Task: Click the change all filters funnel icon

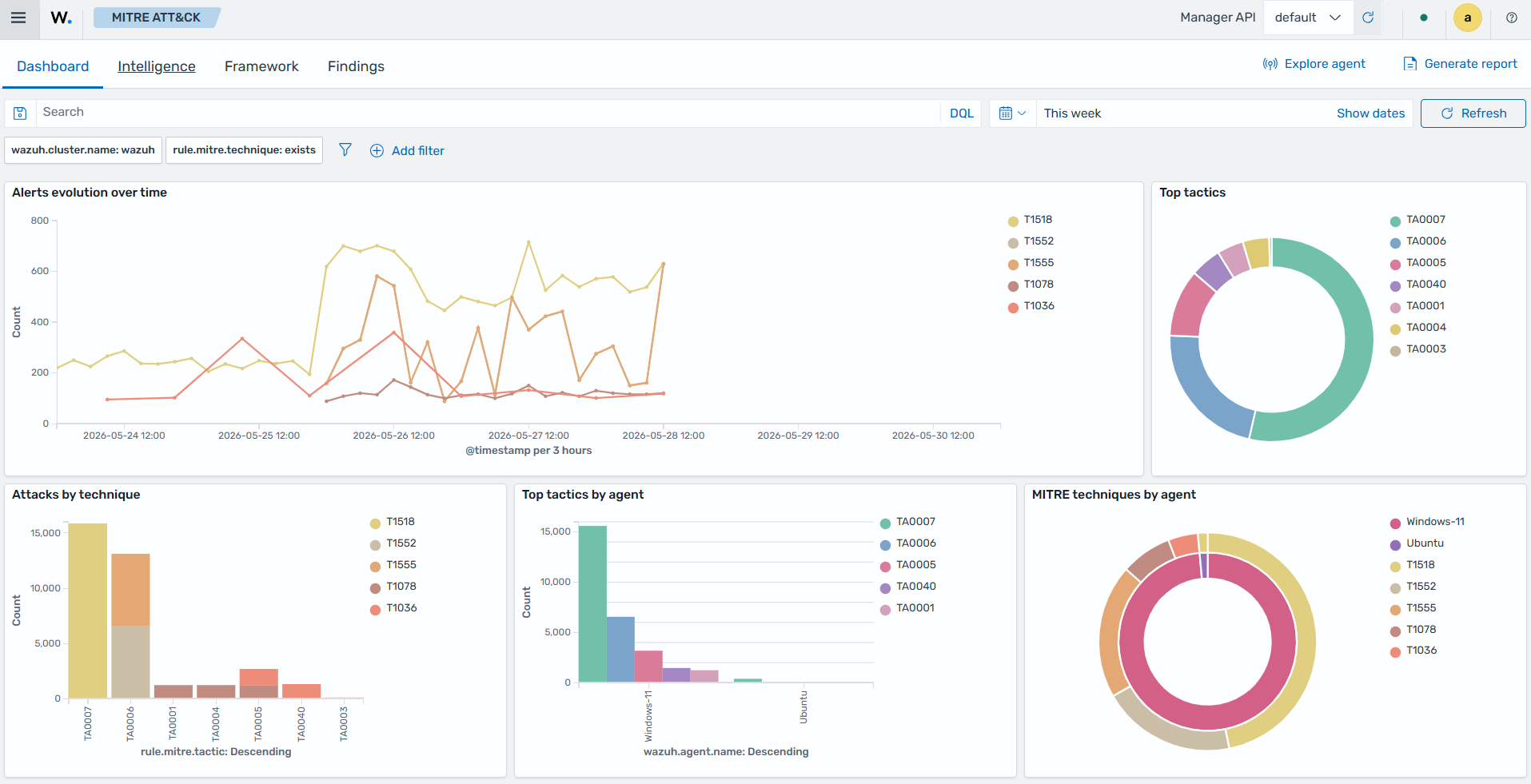Action: click(345, 150)
